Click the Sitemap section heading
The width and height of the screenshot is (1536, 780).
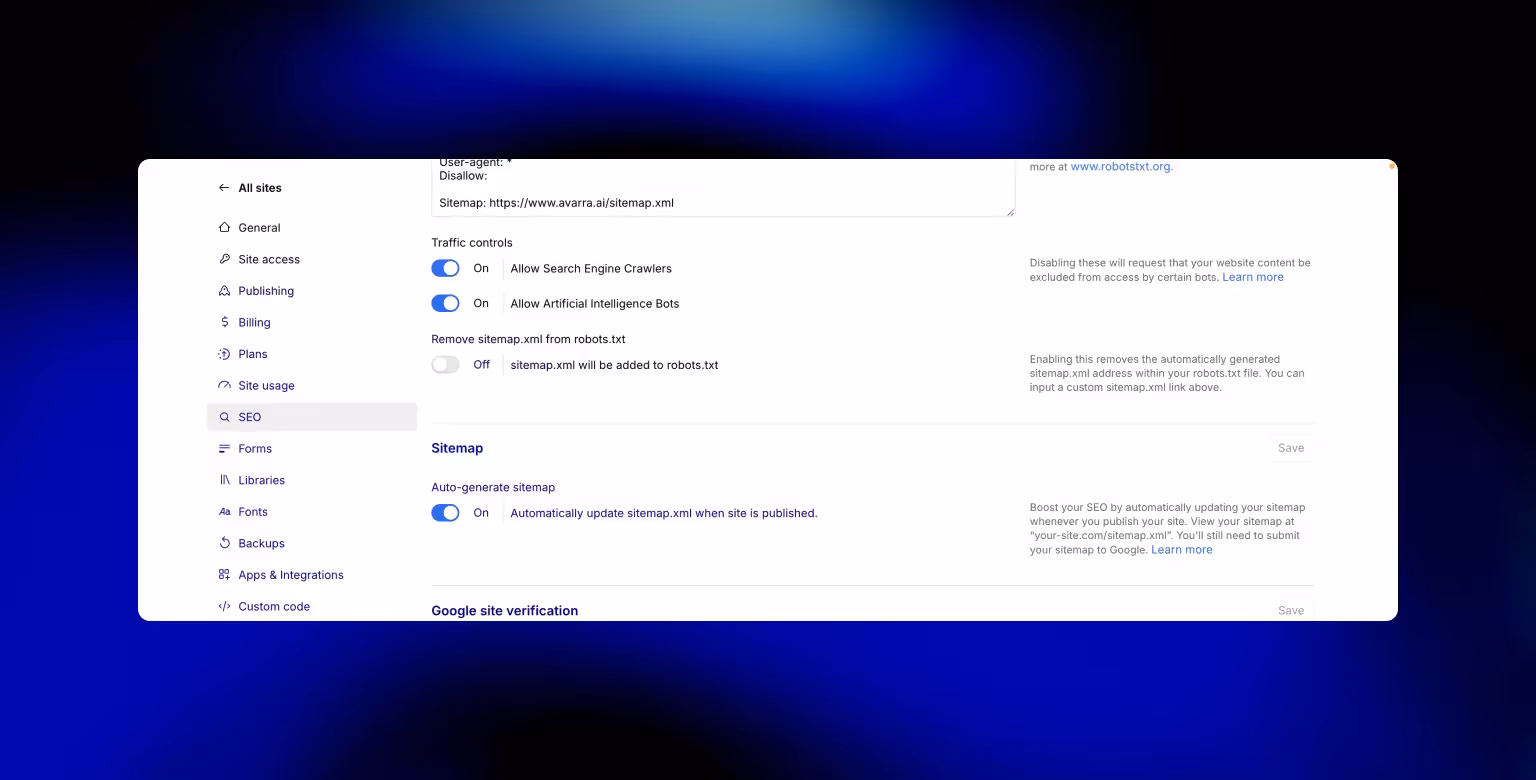pyautogui.click(x=457, y=448)
